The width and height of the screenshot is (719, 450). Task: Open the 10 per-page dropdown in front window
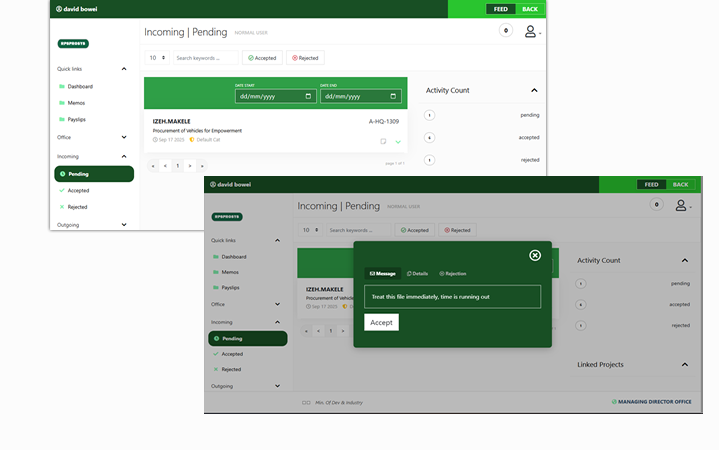[x=310, y=230]
